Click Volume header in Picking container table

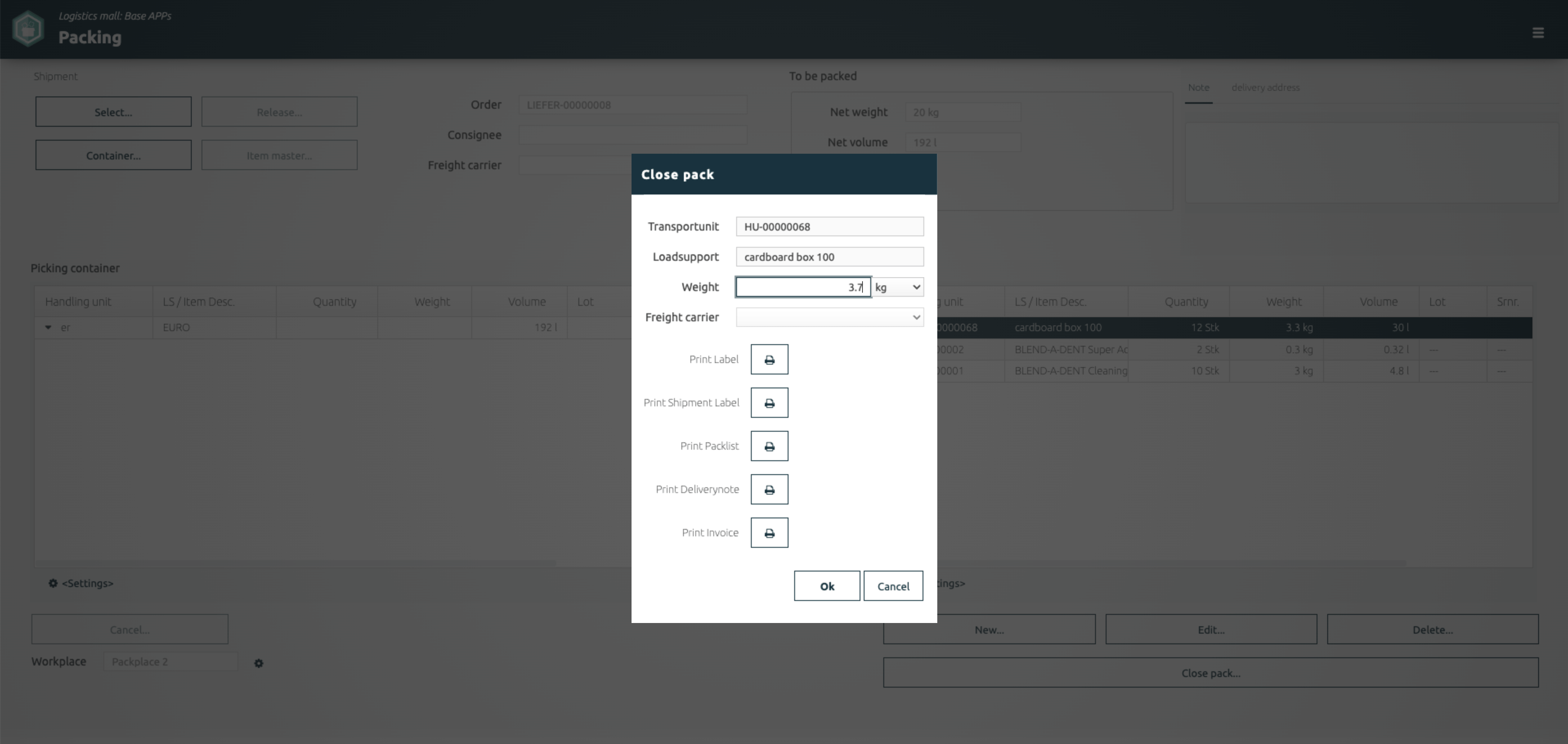coord(519,302)
